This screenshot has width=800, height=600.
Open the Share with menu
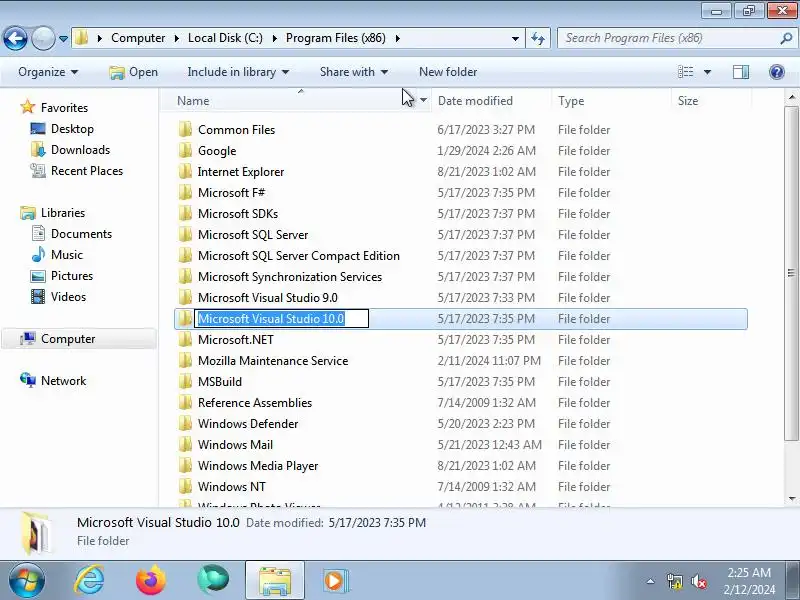[x=354, y=72]
